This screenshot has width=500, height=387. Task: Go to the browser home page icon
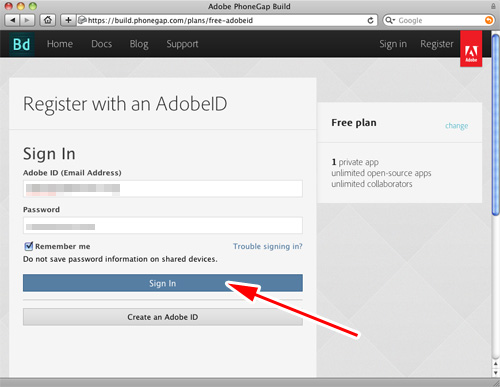(x=48, y=20)
